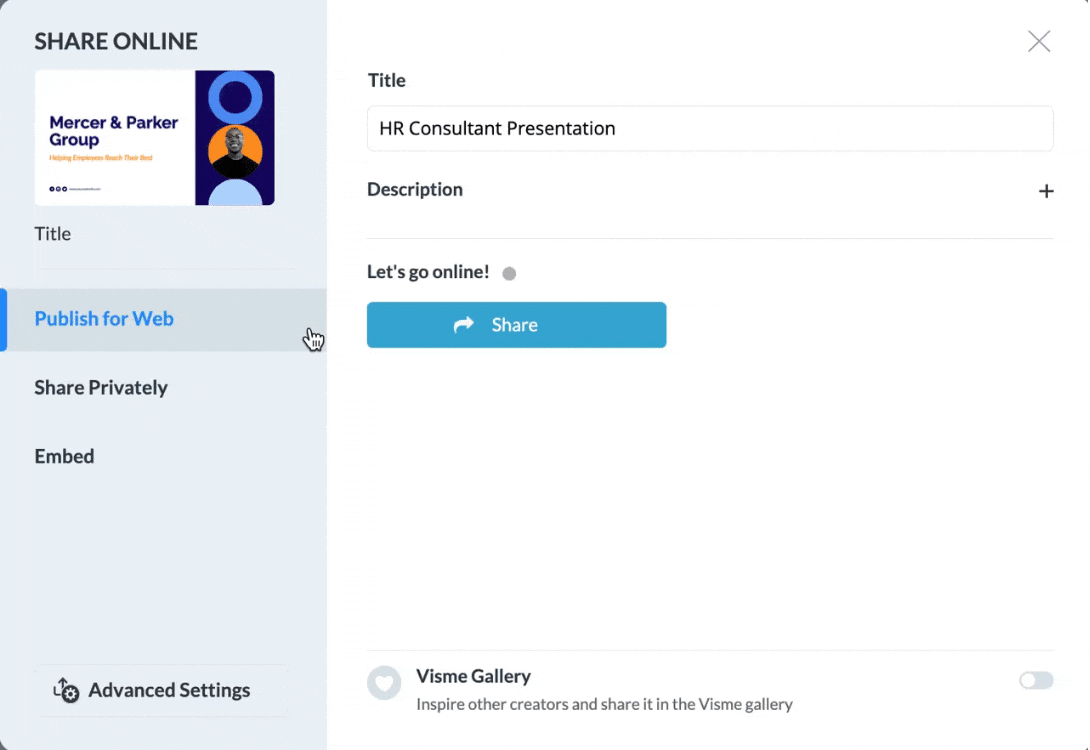
Task: Click the blue Share button
Action: pos(516,325)
